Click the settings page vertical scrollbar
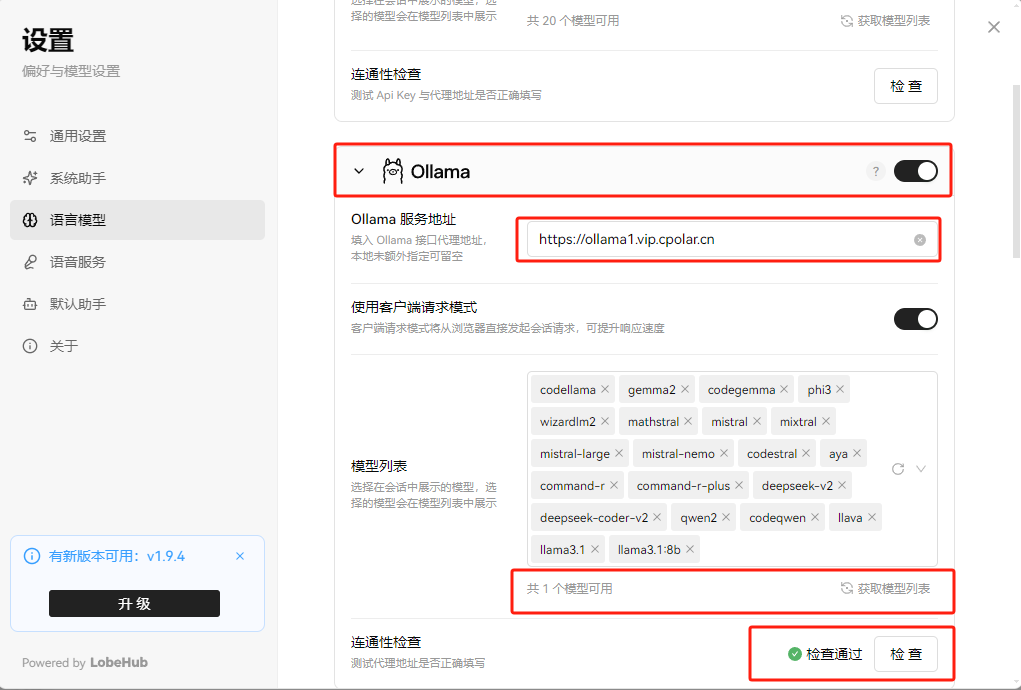 click(1016, 171)
